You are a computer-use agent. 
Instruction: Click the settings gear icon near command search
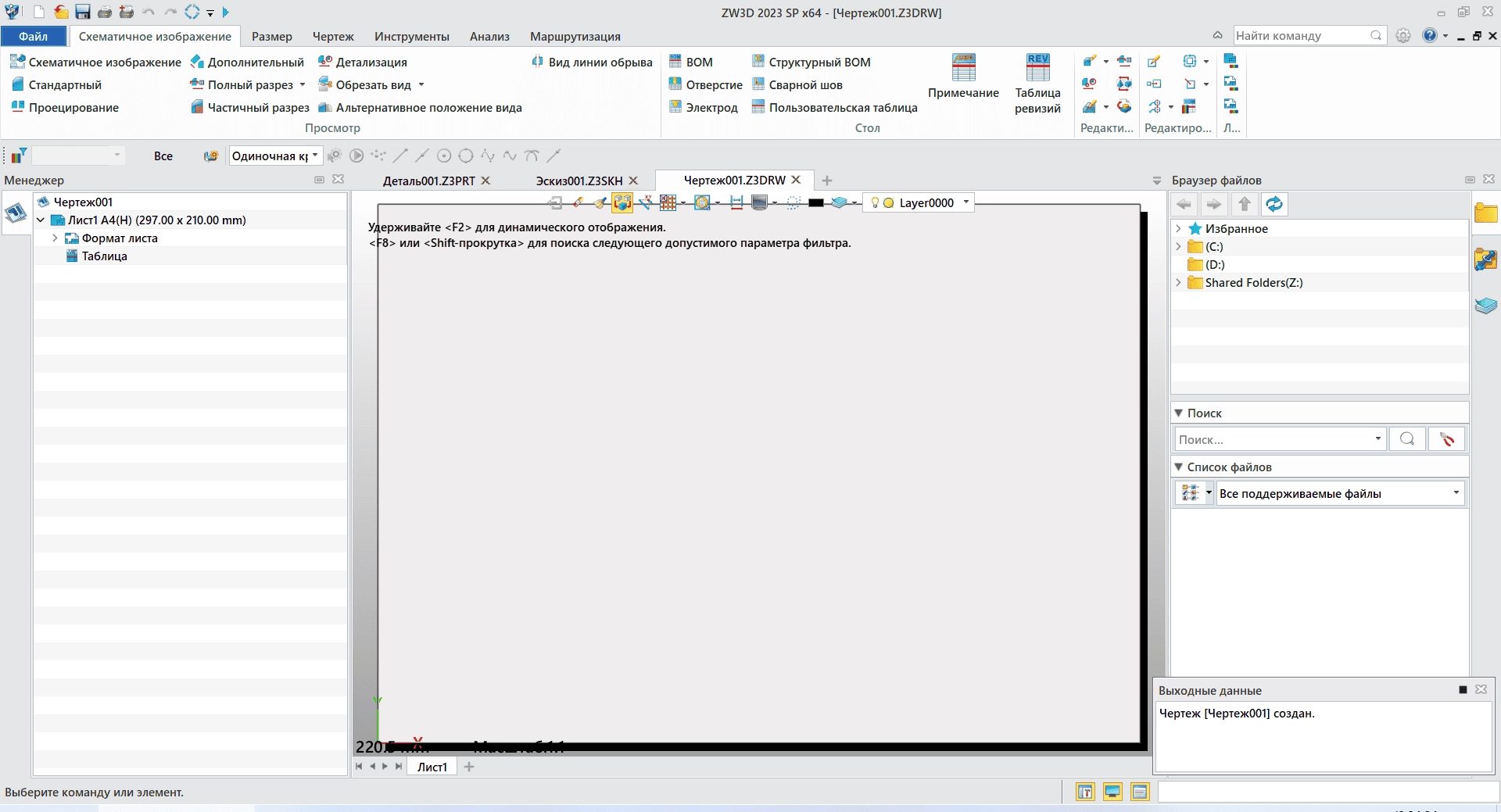(1403, 35)
